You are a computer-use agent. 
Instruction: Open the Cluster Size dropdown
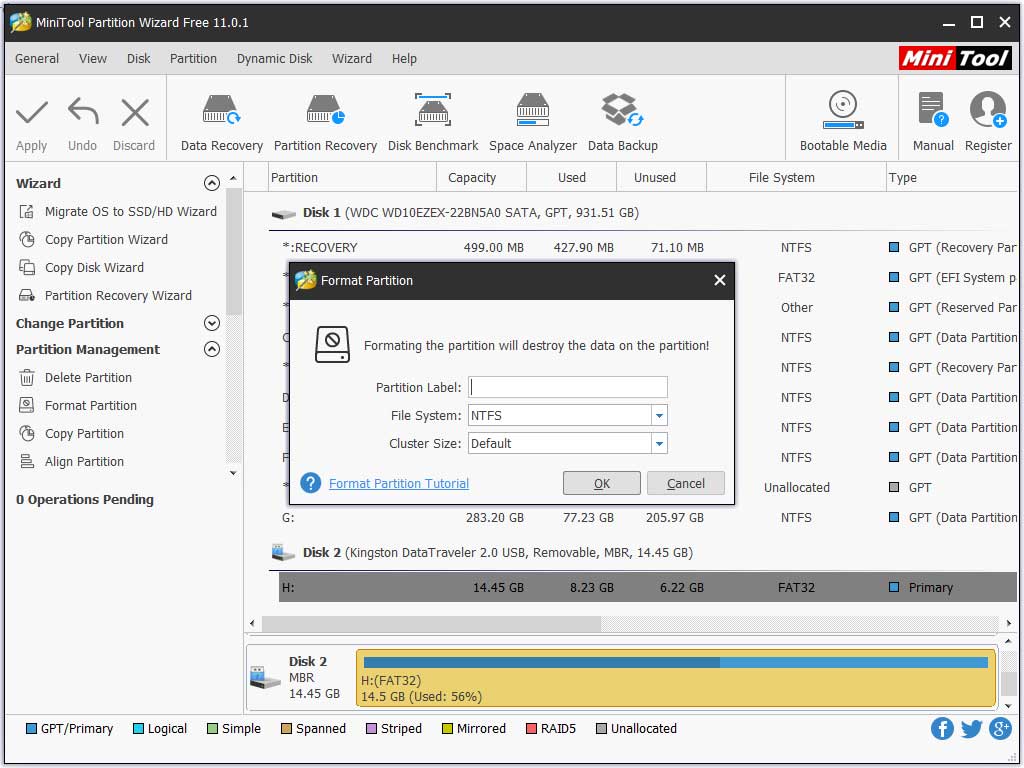(659, 444)
